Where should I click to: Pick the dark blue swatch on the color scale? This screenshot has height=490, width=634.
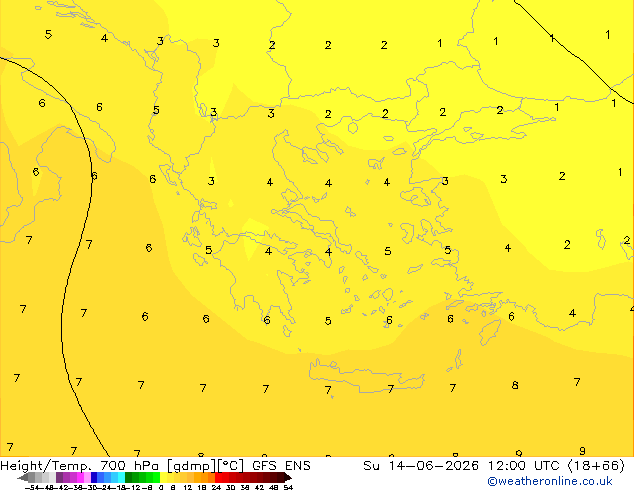pos(94,477)
